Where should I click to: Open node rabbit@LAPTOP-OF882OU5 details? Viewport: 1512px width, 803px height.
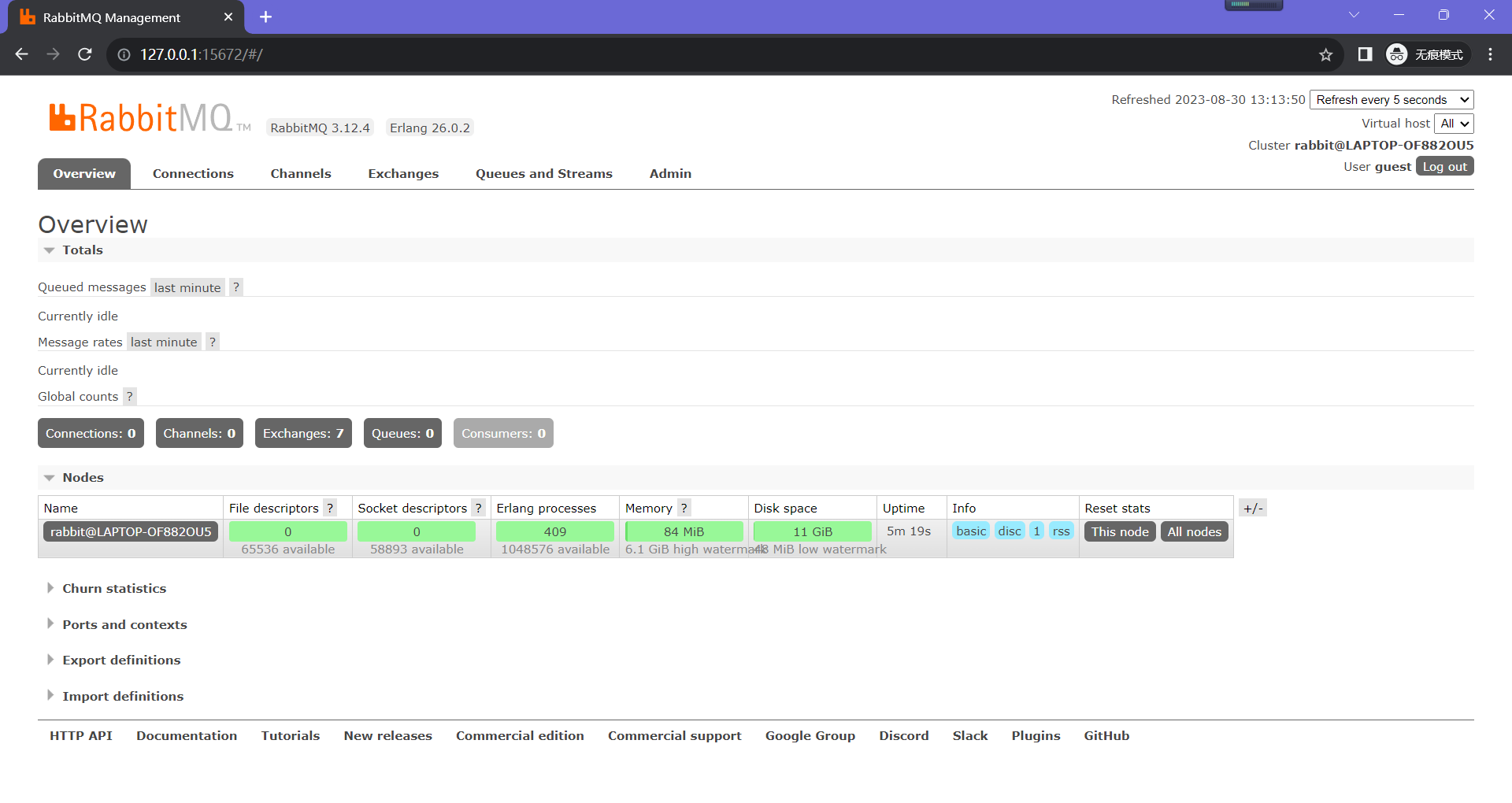click(131, 531)
